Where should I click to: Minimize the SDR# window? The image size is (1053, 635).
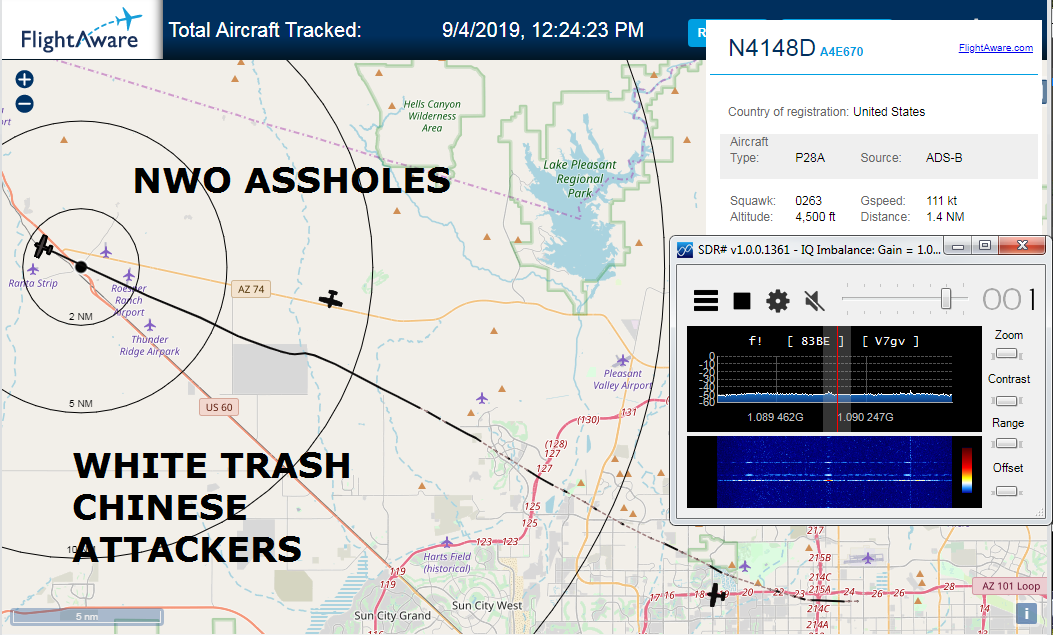(958, 246)
